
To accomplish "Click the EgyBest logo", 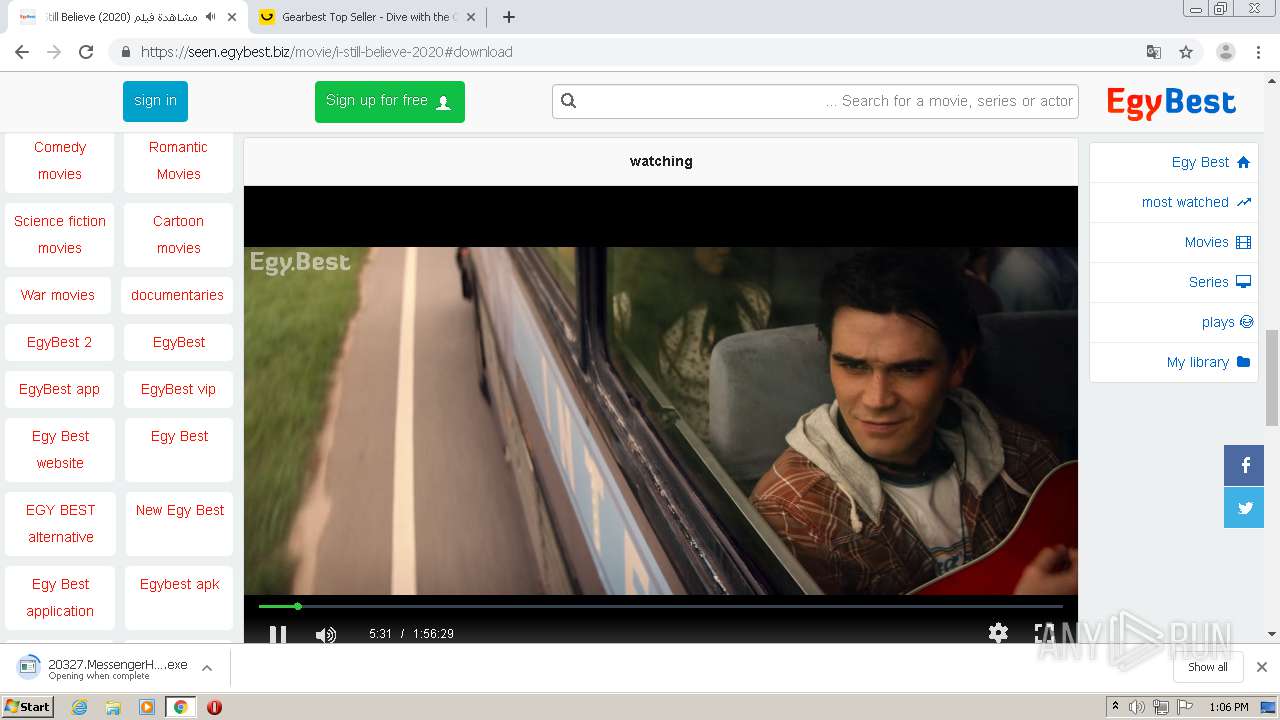I will 1171,102.
